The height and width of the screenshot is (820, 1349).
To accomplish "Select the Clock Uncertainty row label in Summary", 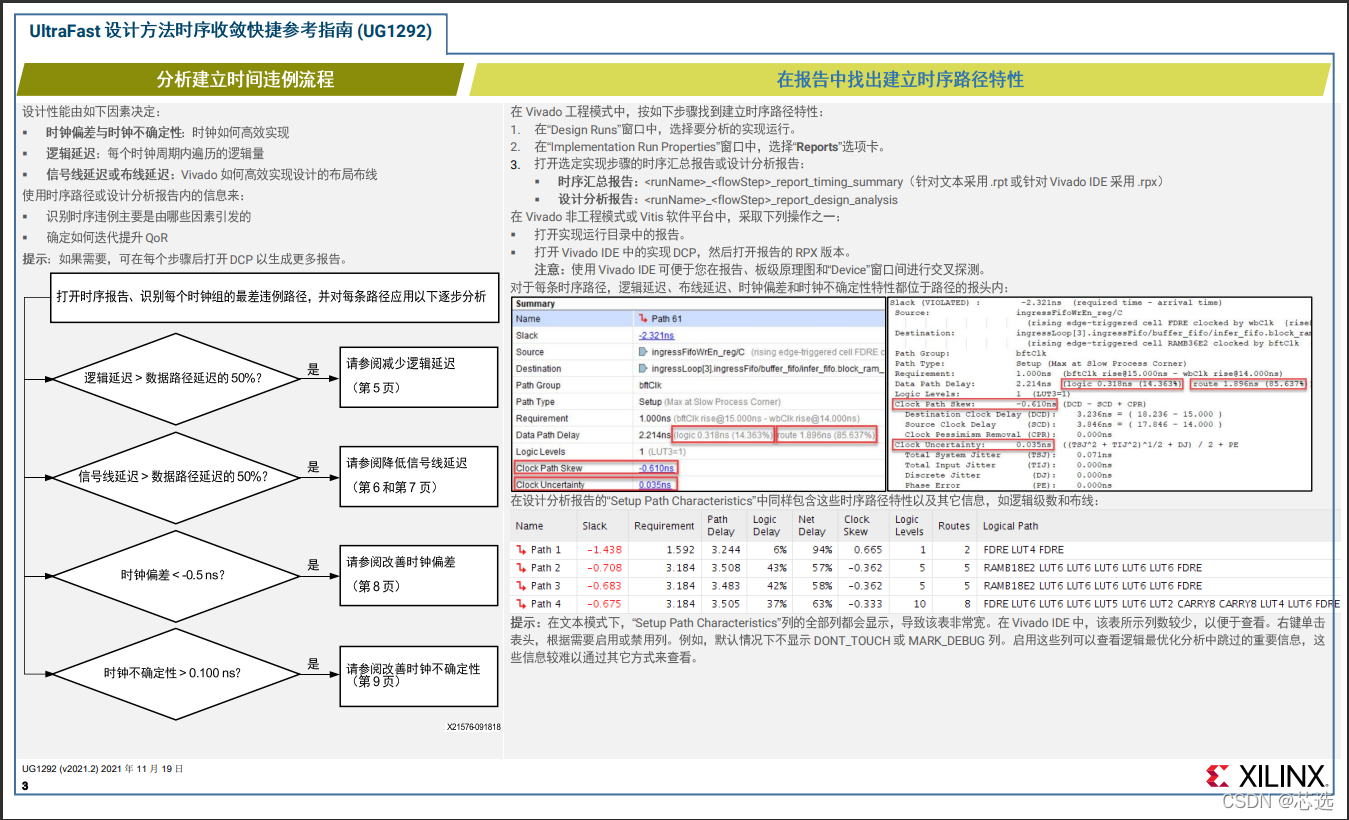I will (551, 485).
